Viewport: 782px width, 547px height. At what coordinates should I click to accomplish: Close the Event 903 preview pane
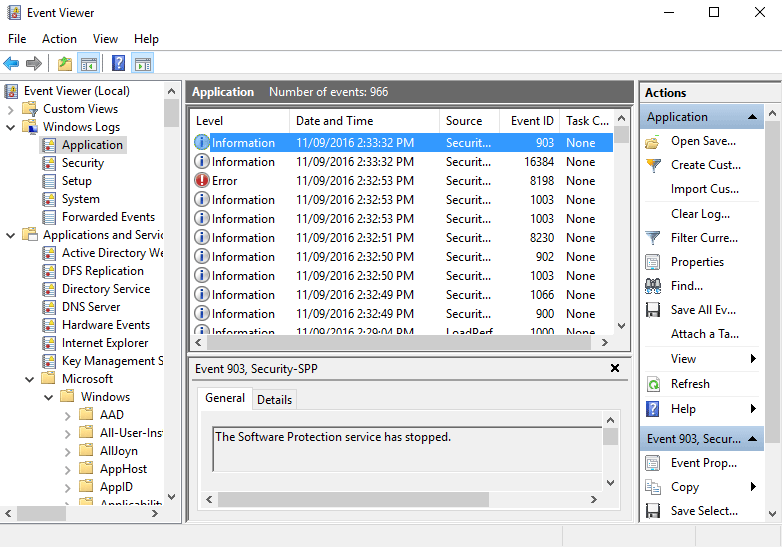click(615, 368)
